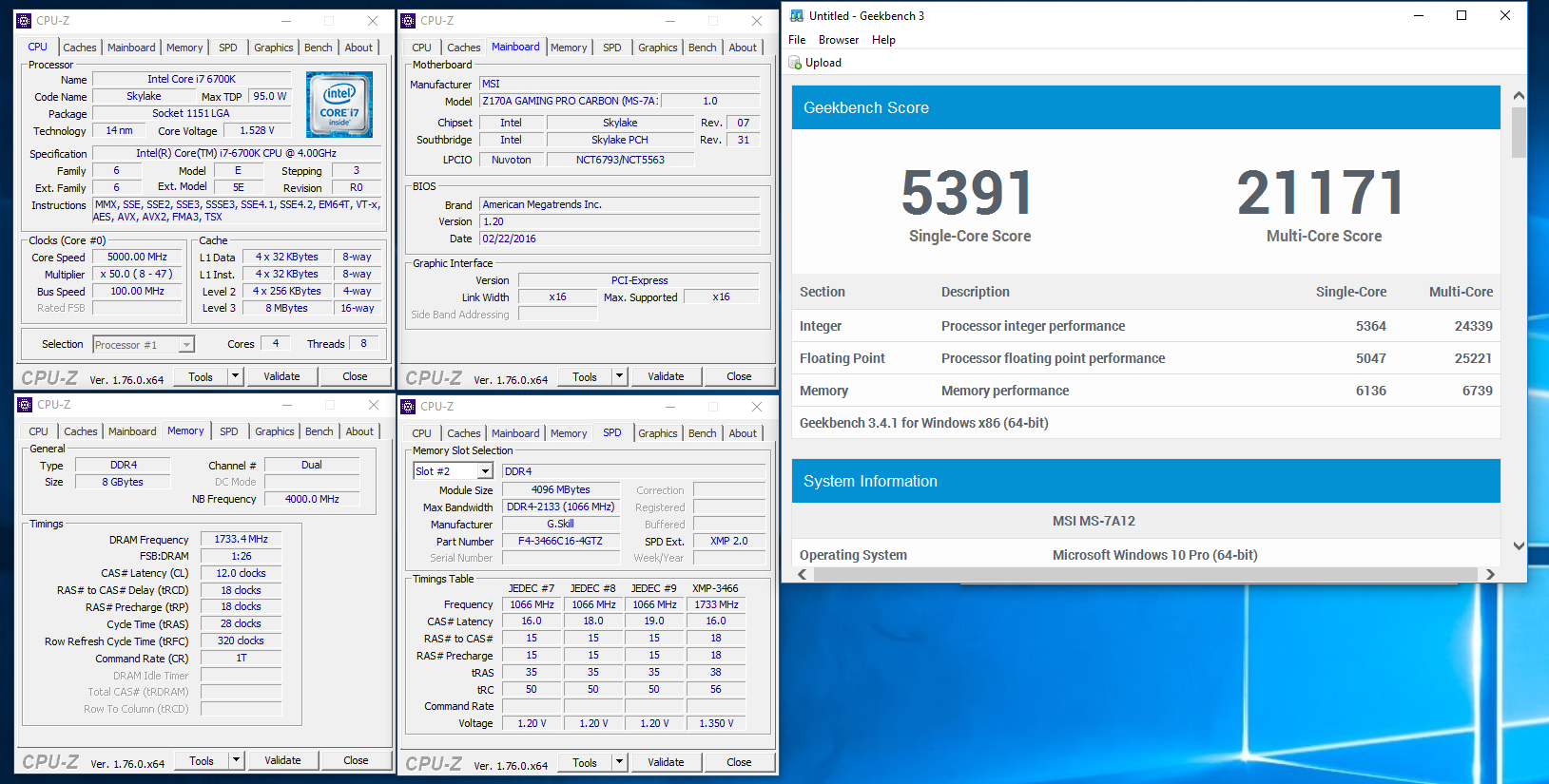The height and width of the screenshot is (784, 1549).
Task: Select Memory tab in Mainboard window
Action: (x=569, y=48)
